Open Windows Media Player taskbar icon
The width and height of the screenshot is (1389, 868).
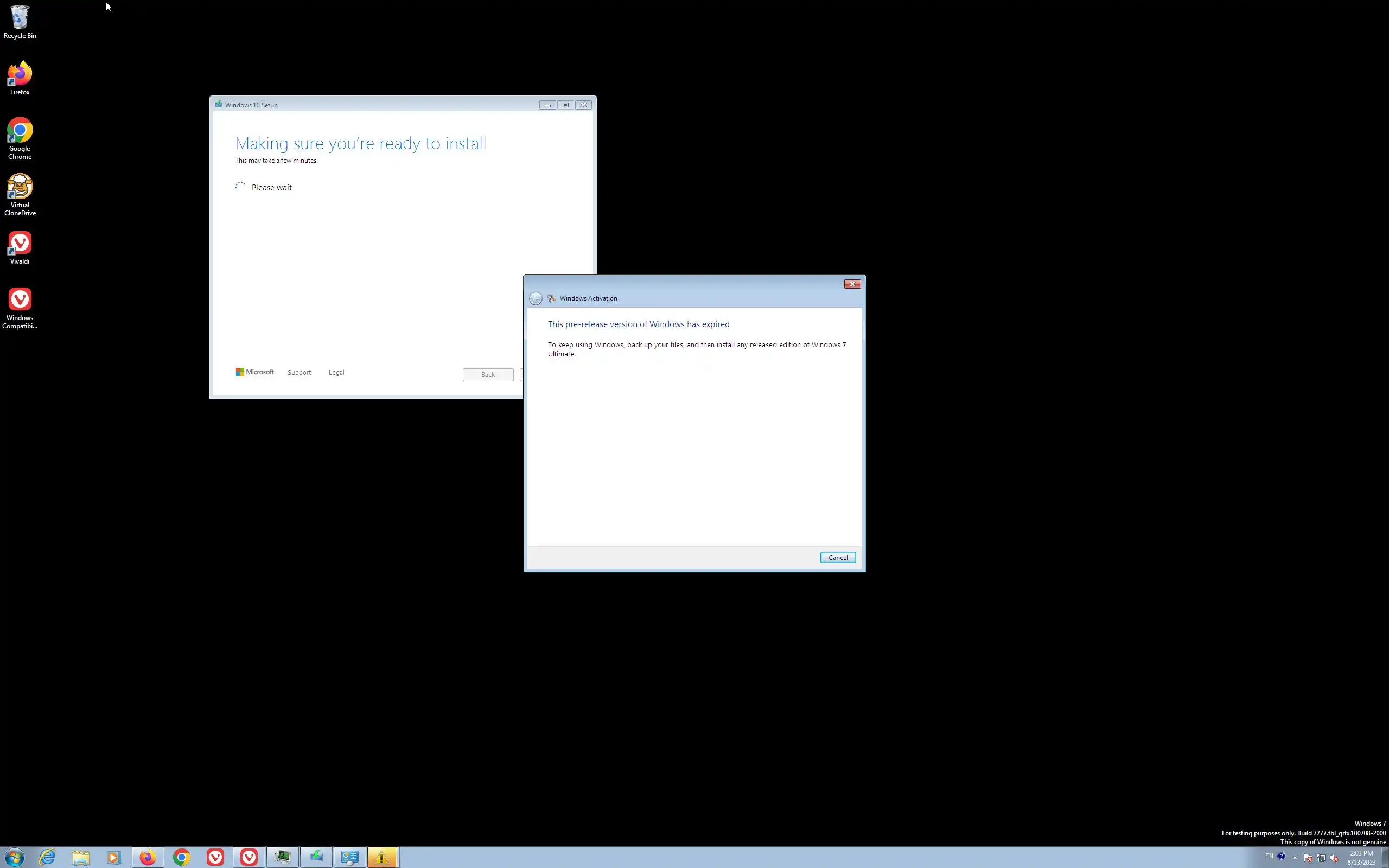point(113,857)
